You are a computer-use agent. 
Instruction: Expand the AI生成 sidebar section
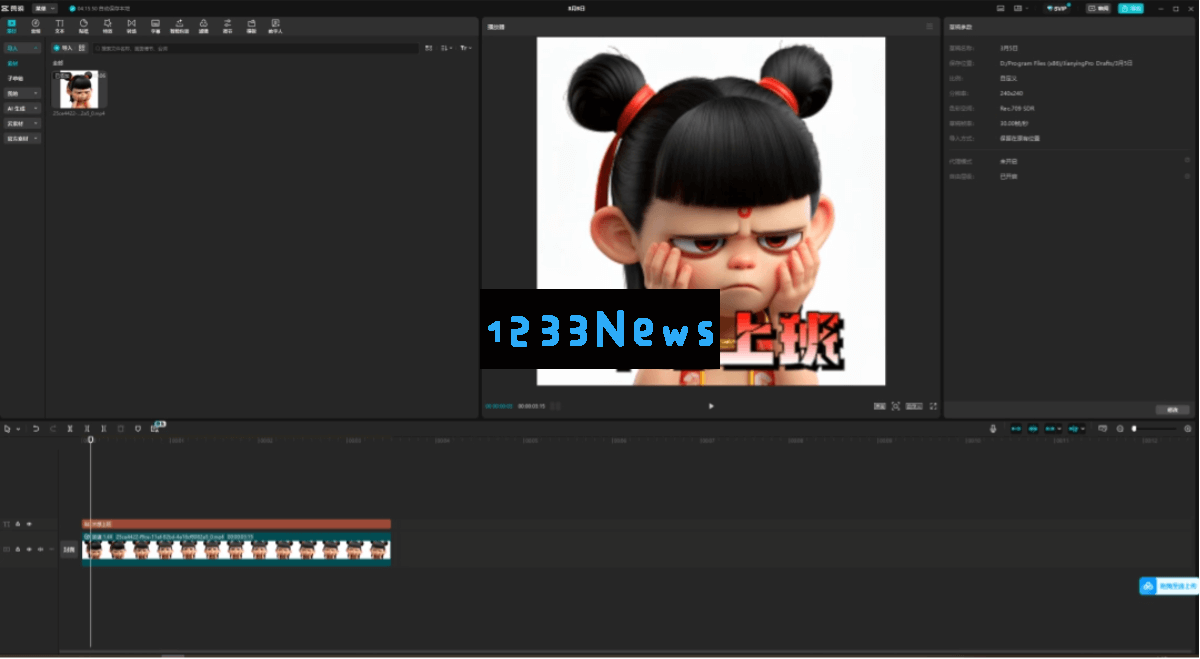[x=22, y=108]
